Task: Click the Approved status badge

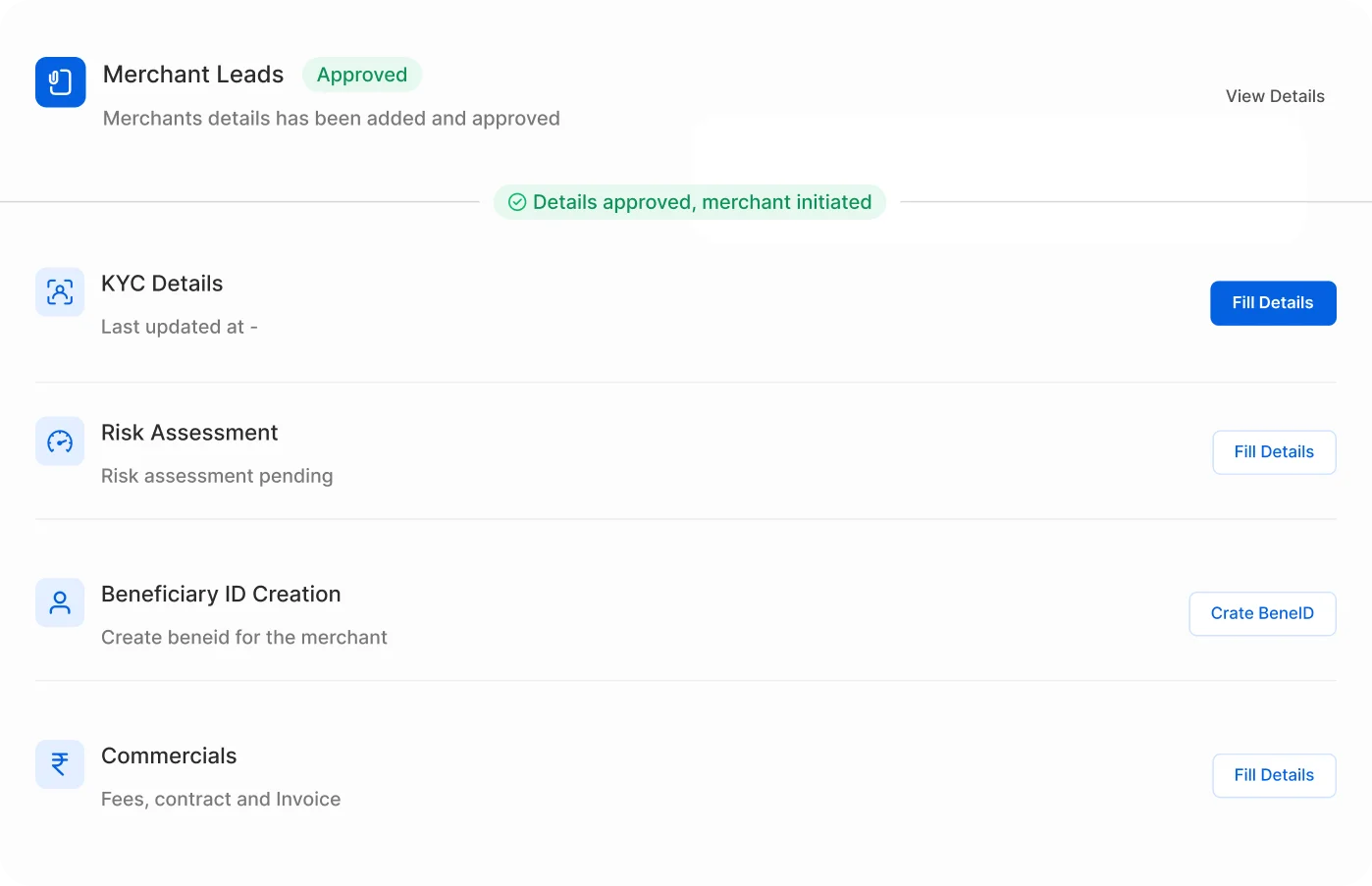Action: coord(362,75)
